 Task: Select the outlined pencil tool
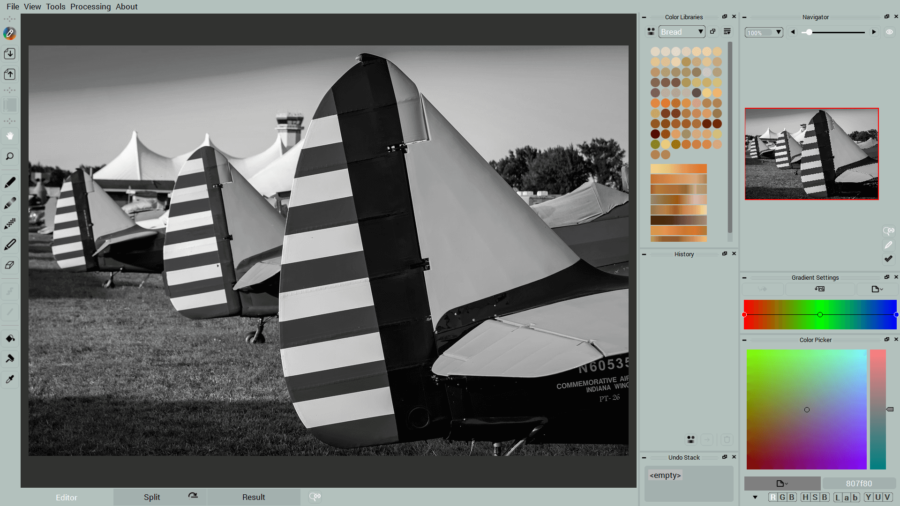(10, 244)
